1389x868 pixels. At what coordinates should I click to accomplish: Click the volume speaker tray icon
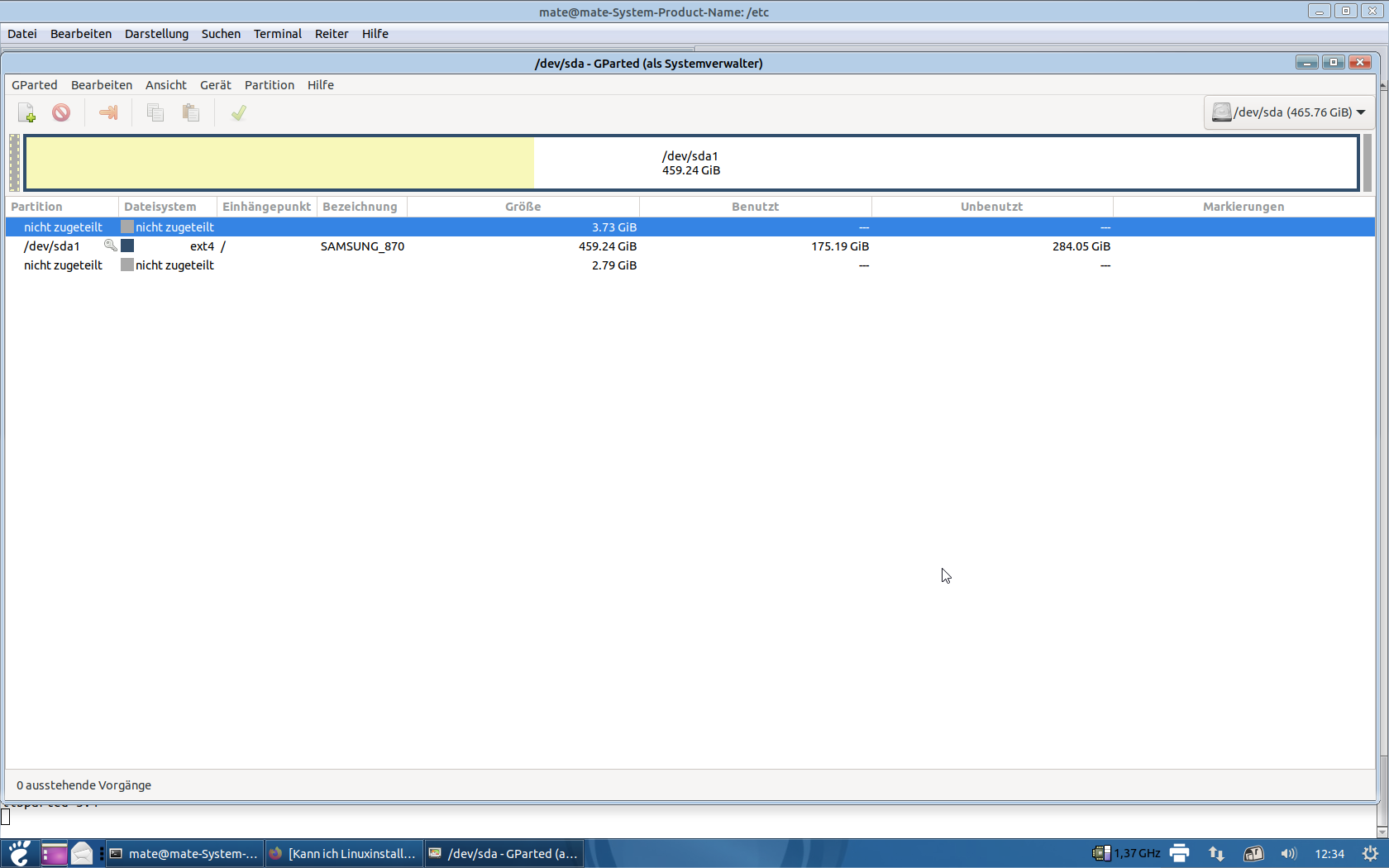click(1289, 853)
